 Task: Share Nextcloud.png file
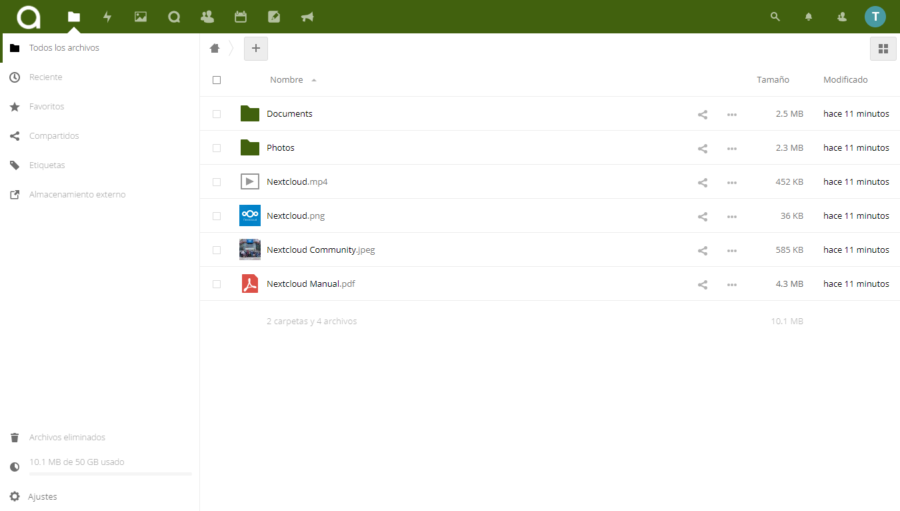(703, 216)
